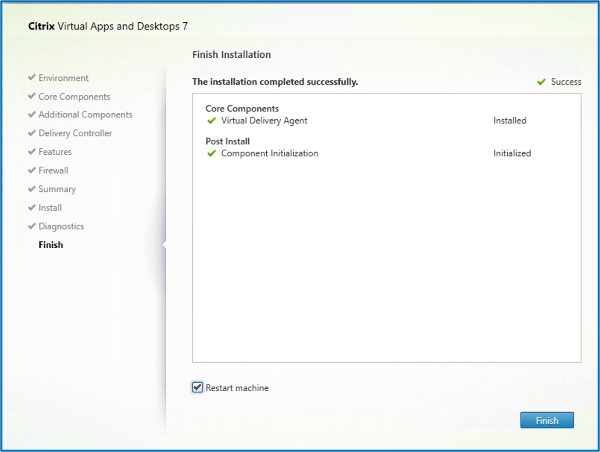Select Environment step in sidebar

(64, 78)
